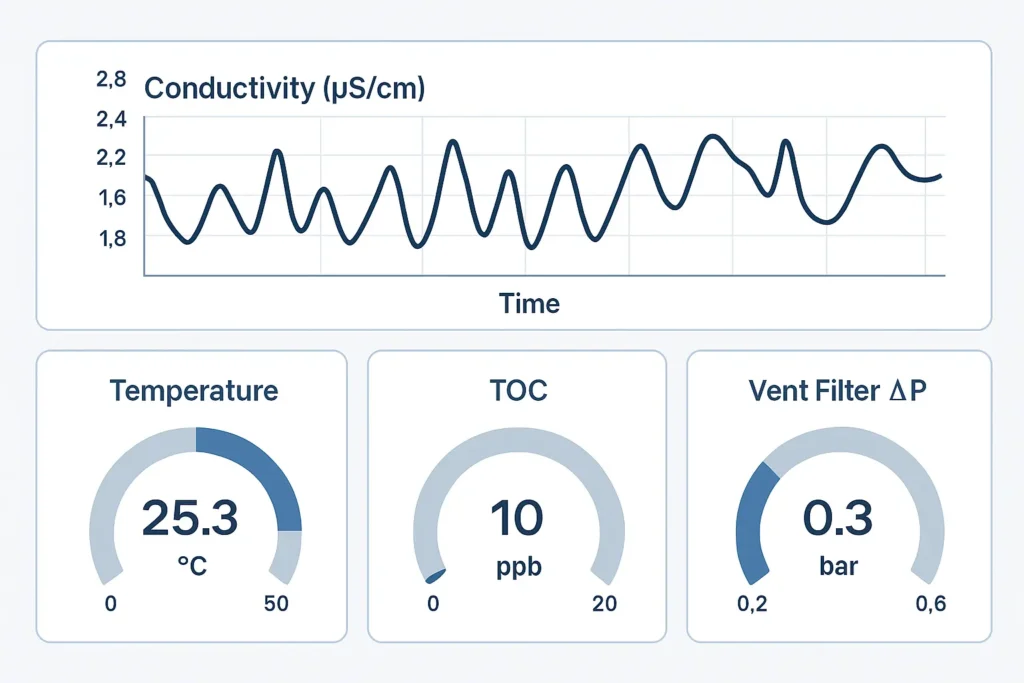
Task: Click the 20 maximum label on the TOC gauge
Action: point(604,604)
